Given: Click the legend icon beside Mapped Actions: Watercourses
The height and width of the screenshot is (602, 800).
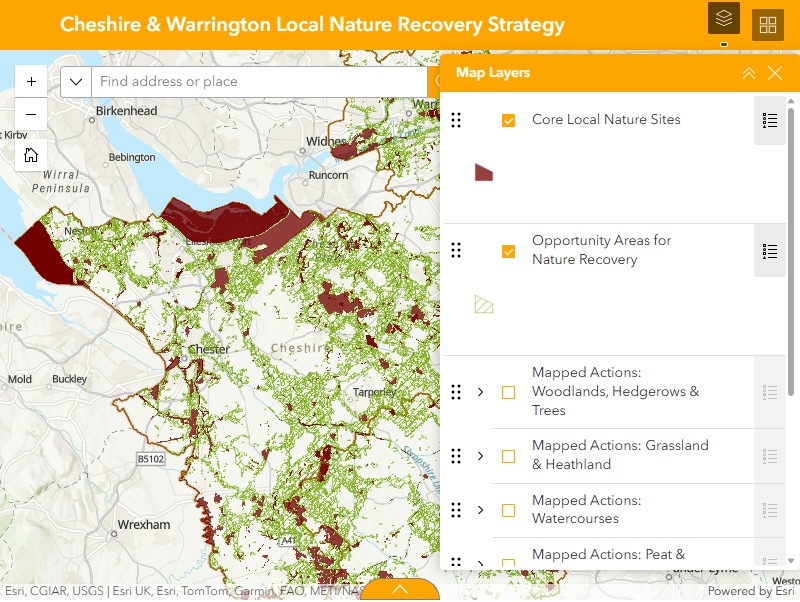Looking at the screenshot, I should tap(770, 510).
